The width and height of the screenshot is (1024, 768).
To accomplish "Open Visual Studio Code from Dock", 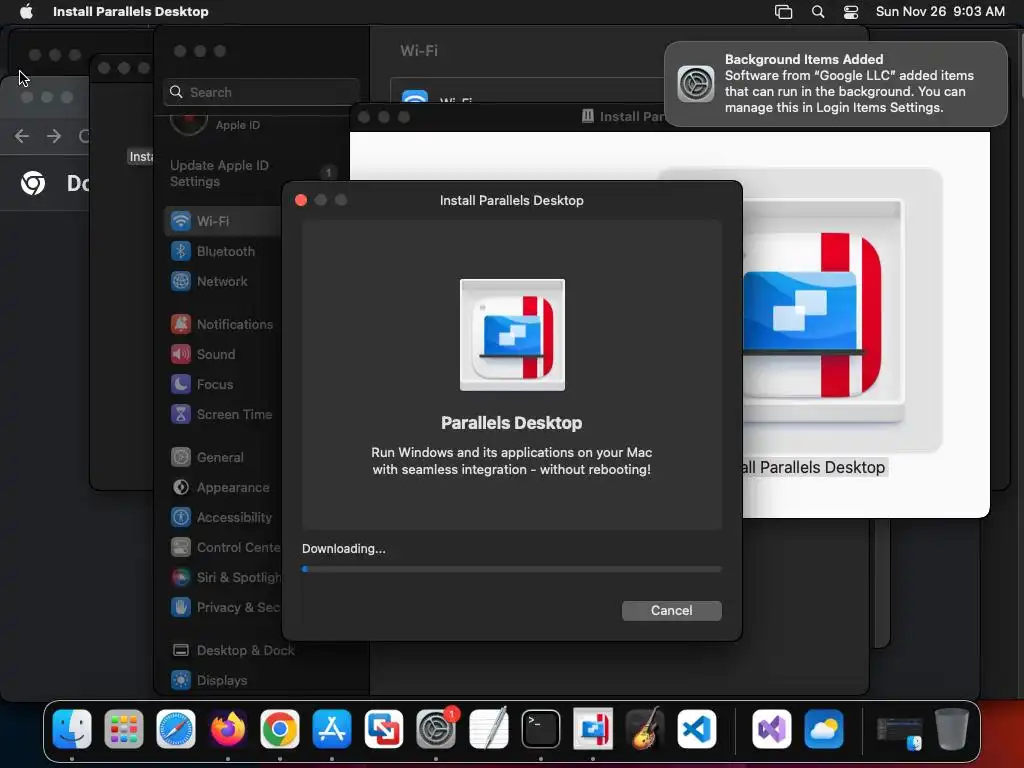I will click(696, 729).
